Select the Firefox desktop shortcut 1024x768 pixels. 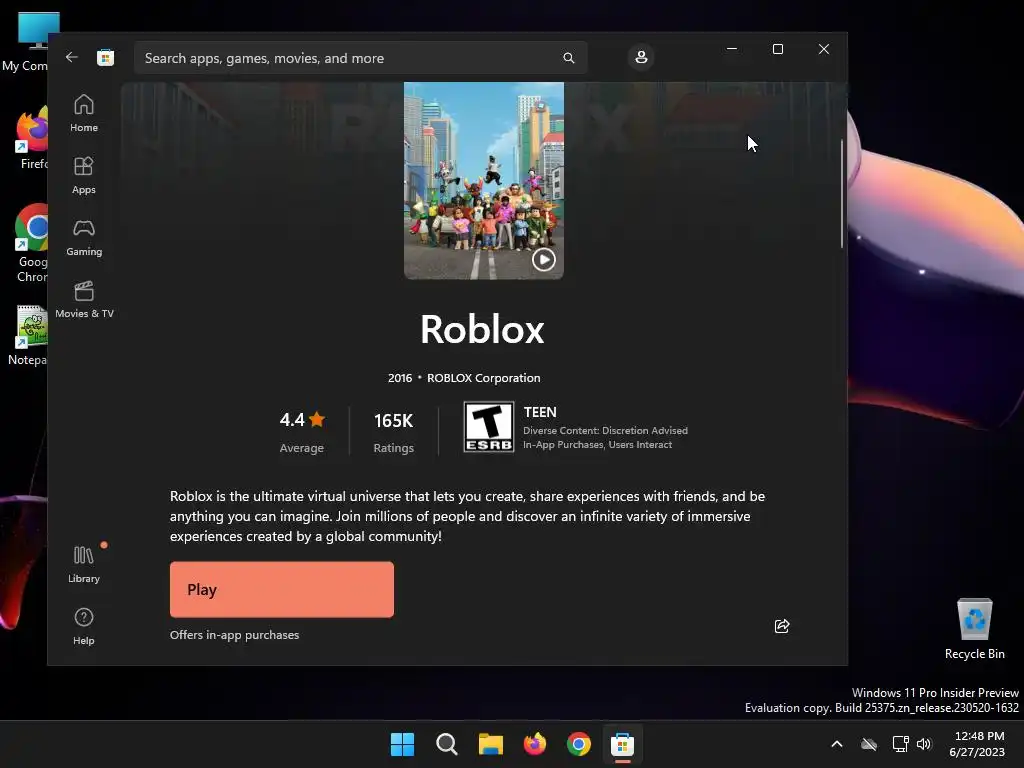33,138
